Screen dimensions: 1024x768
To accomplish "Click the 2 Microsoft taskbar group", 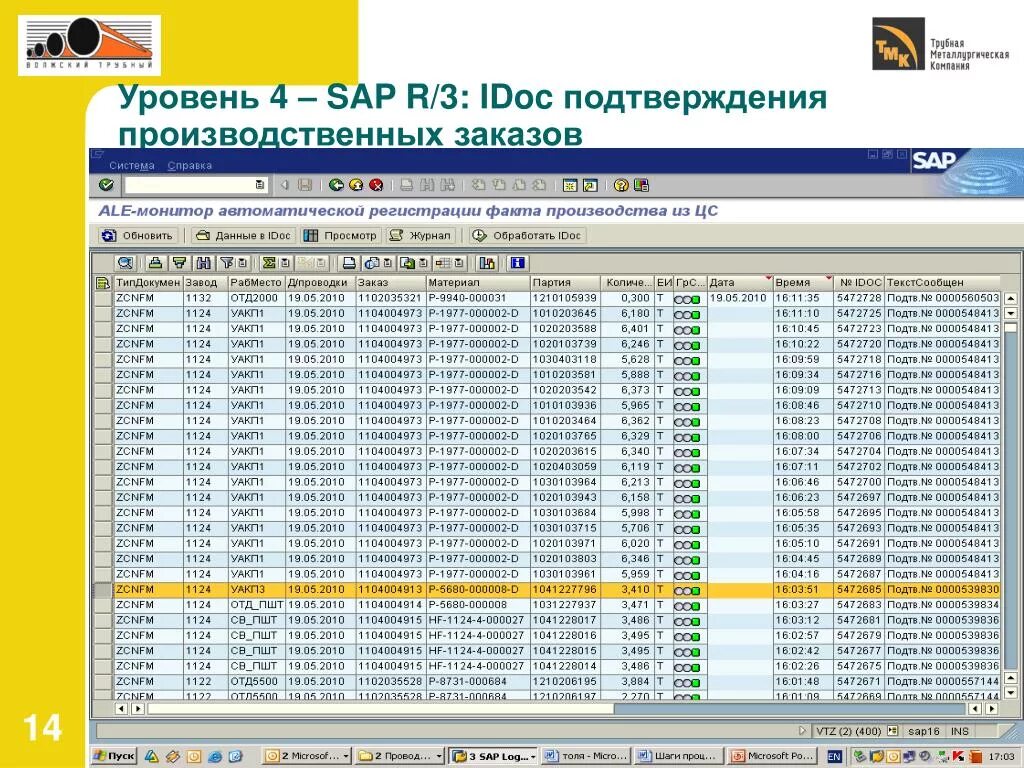I will coord(307,756).
